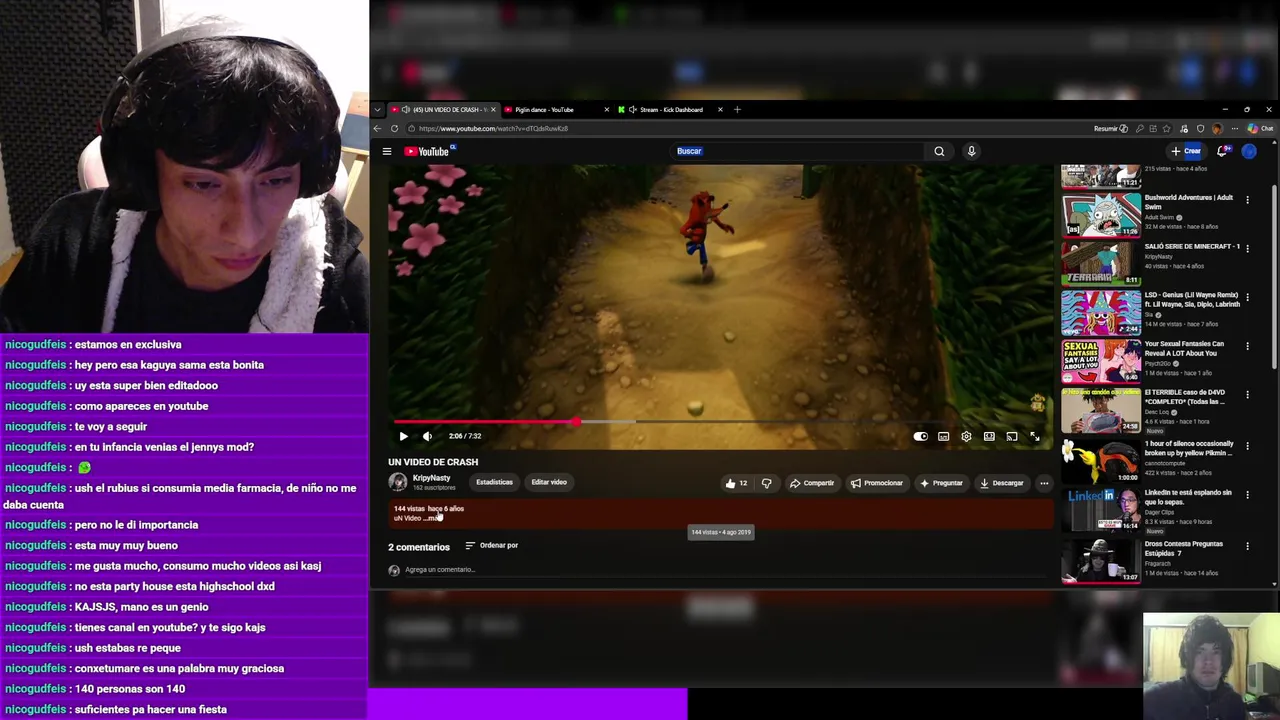Open options for 1 hour of silence video
Screen dimensions: 1280x720
(x=1247, y=445)
